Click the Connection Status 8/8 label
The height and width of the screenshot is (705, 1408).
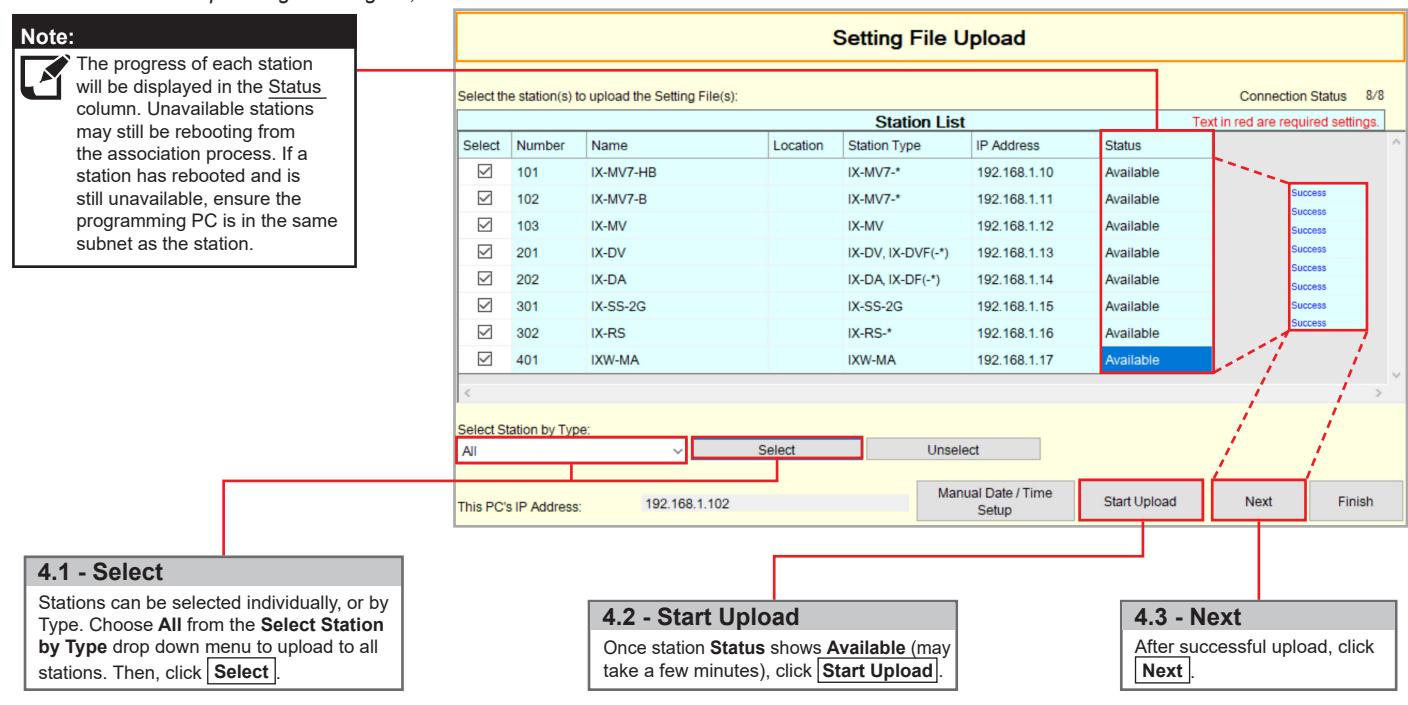pos(1310,96)
